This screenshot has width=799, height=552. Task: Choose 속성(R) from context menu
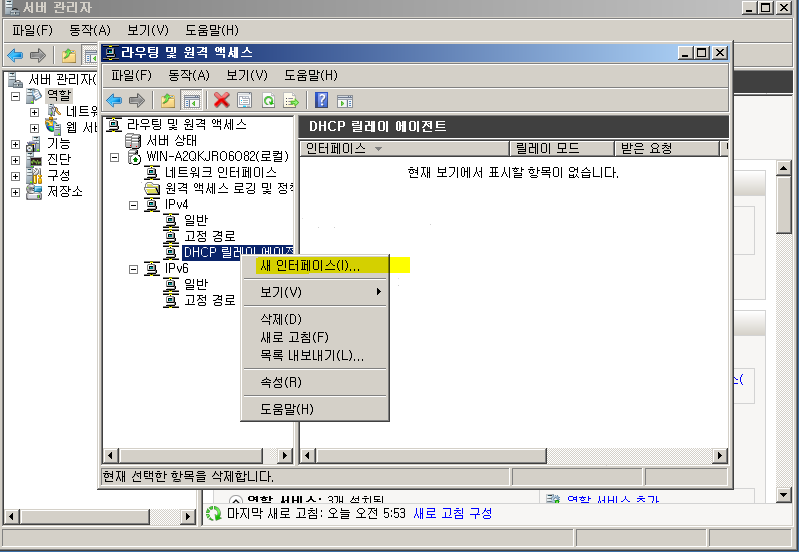click(x=314, y=382)
